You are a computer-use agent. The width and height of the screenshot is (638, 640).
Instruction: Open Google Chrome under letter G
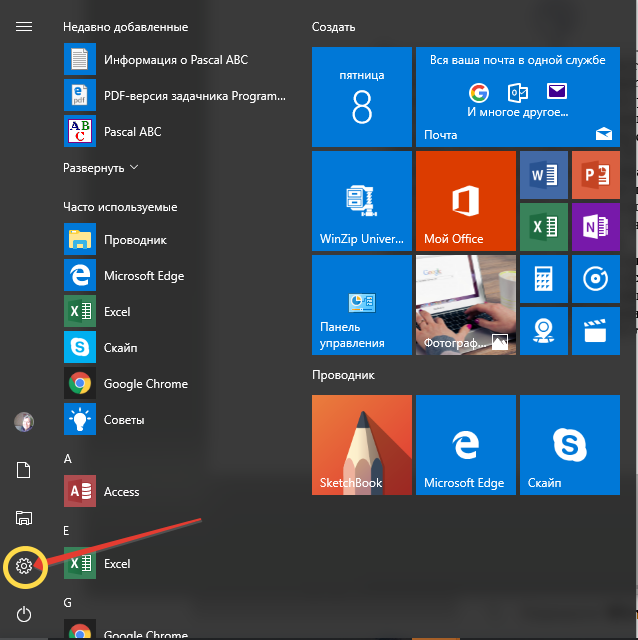click(176, 631)
